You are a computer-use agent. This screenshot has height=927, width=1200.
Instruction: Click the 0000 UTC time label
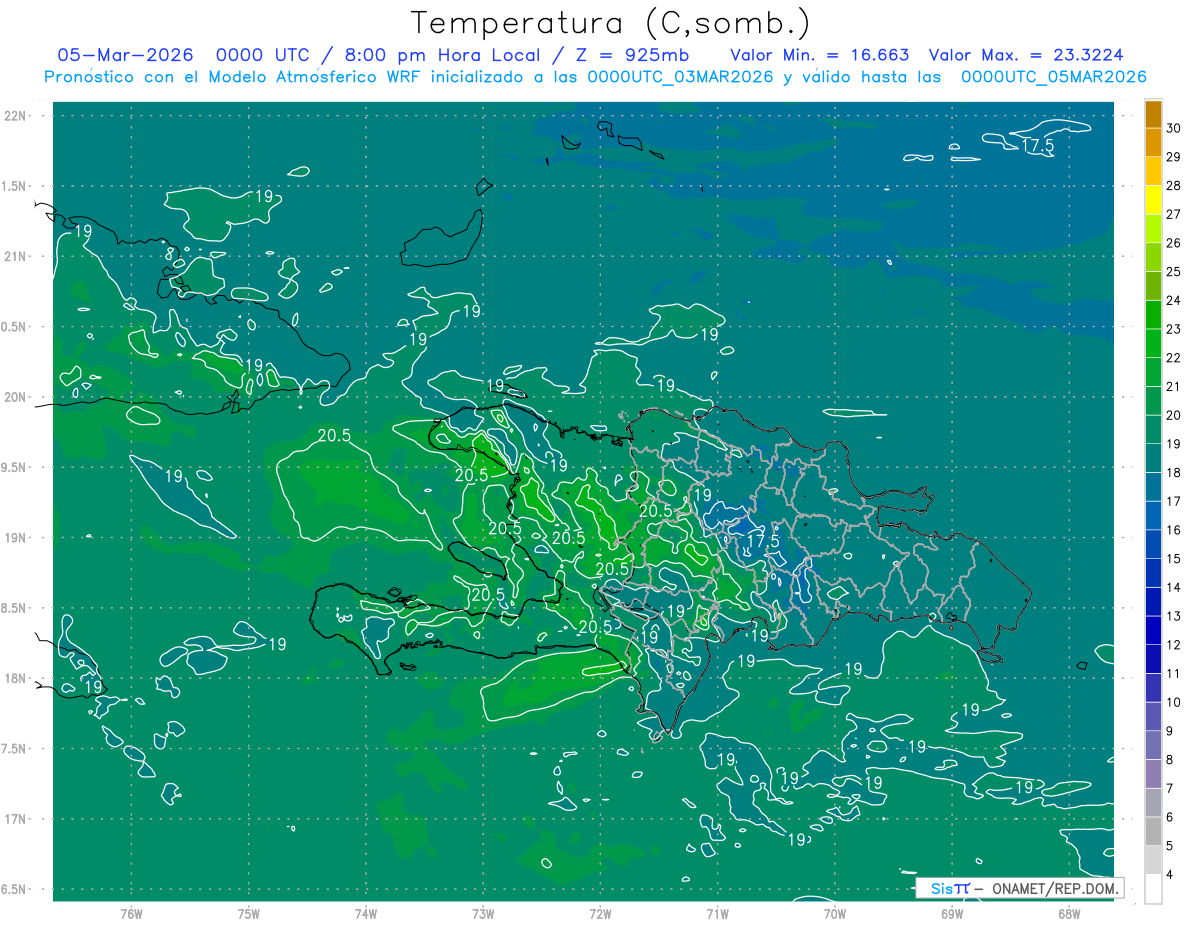(x=262, y=55)
